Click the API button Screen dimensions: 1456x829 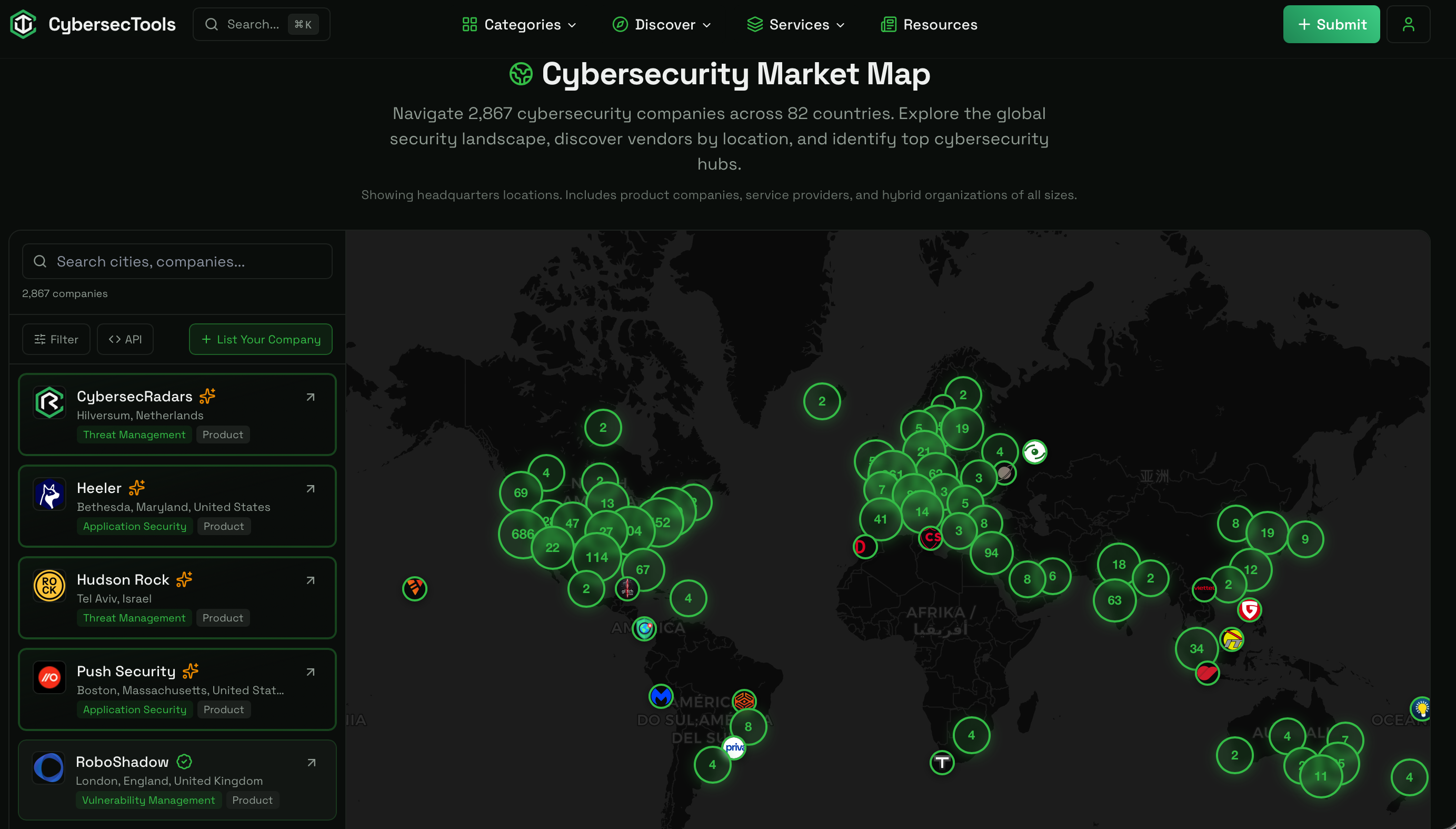point(125,339)
